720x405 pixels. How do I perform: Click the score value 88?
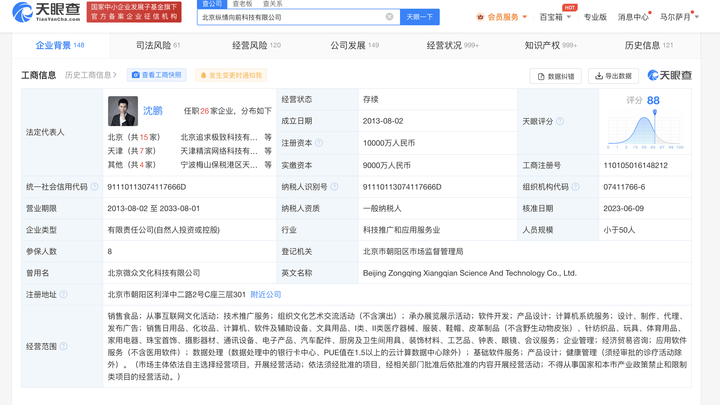[653, 101]
